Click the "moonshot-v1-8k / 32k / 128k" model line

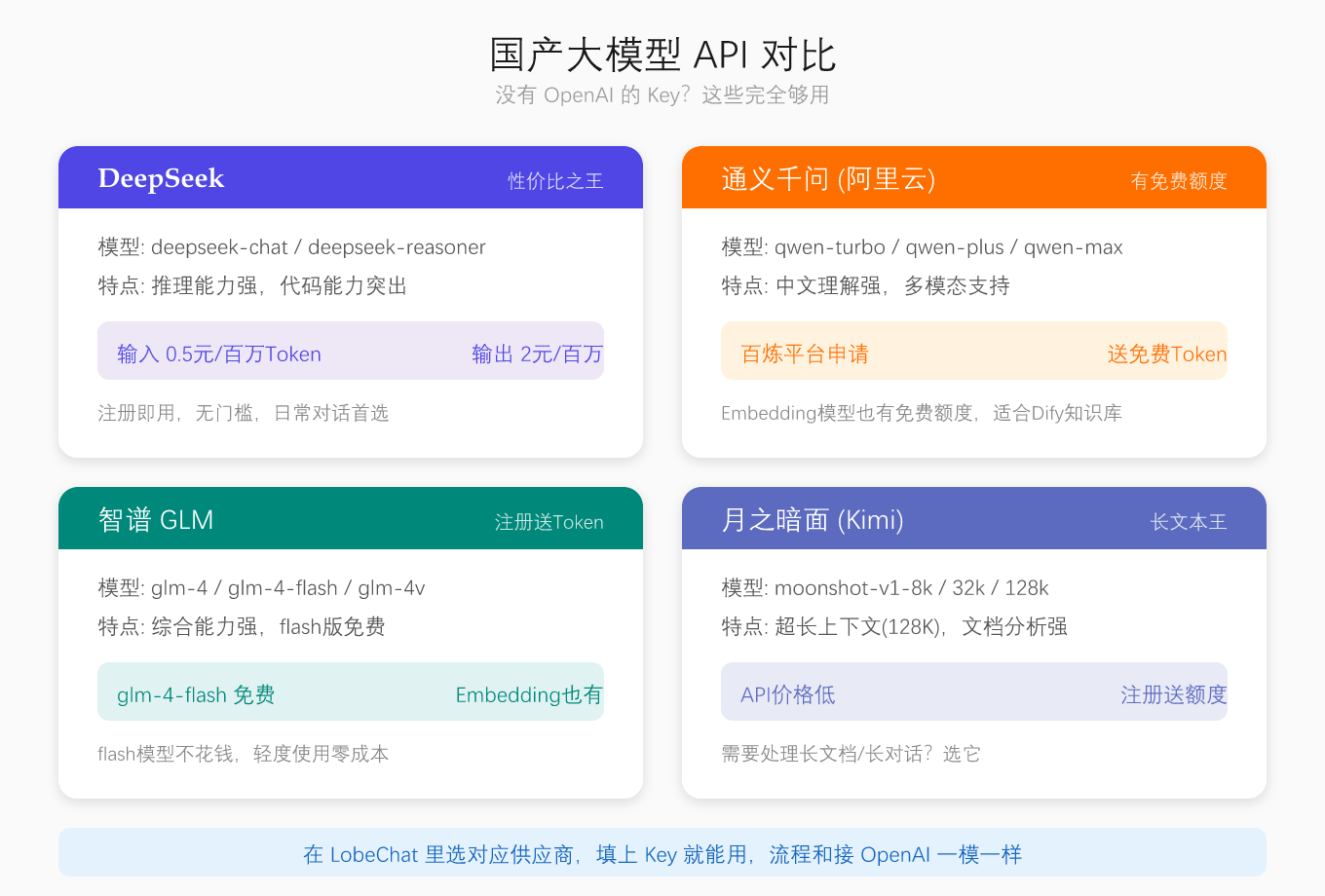pyautogui.click(x=885, y=588)
